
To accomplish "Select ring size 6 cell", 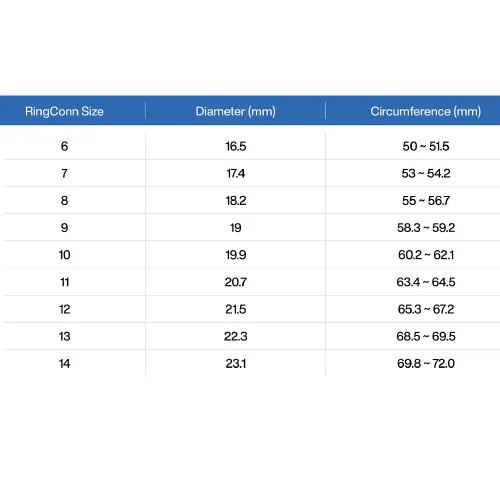I will coord(64,146).
